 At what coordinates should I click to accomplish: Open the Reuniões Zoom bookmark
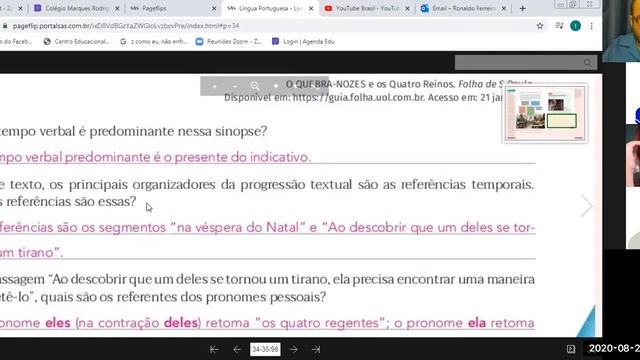coord(229,41)
